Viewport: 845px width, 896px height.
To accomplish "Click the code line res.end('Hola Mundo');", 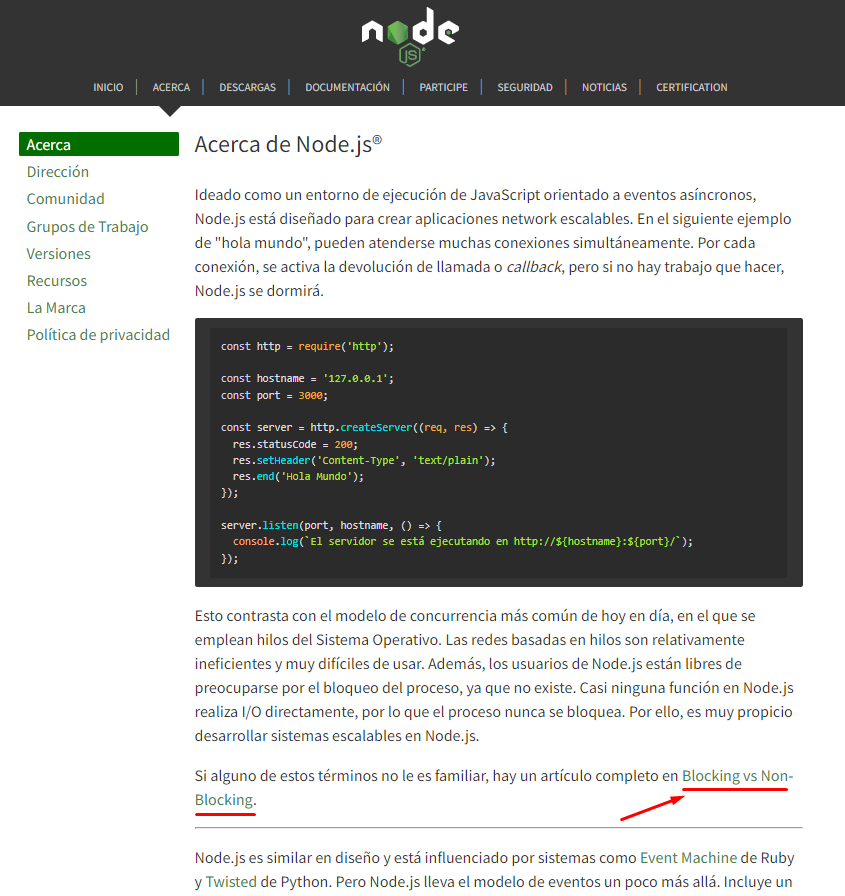I will pos(298,477).
